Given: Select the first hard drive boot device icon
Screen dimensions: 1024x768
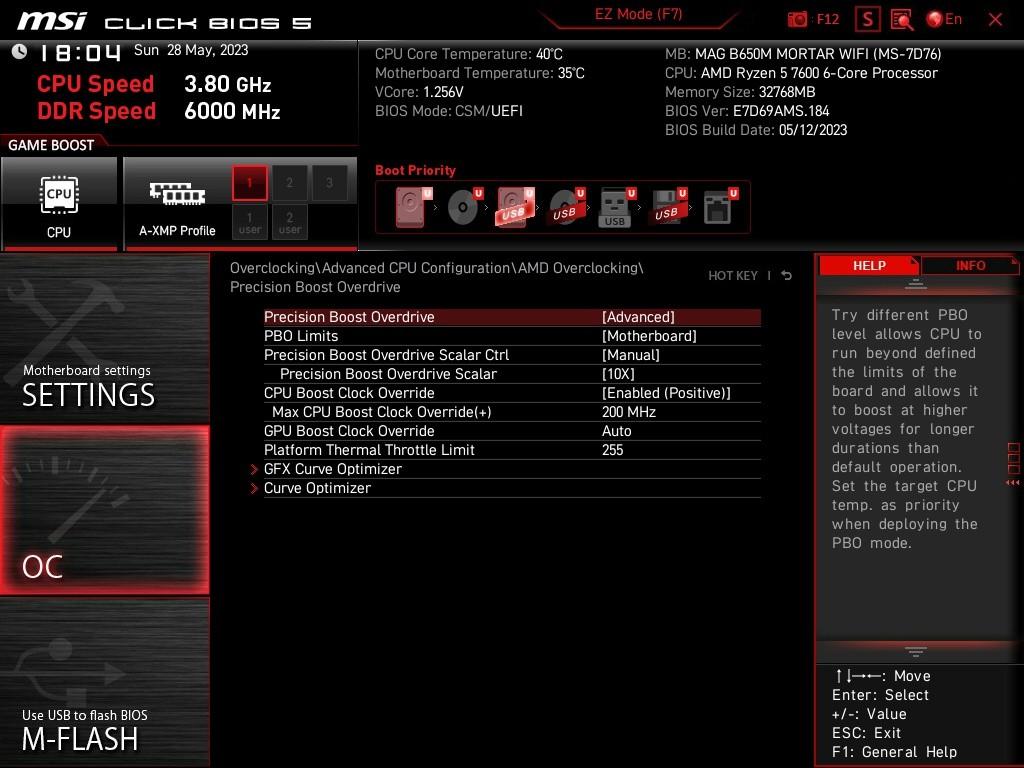Looking at the screenshot, I should 413,206.
